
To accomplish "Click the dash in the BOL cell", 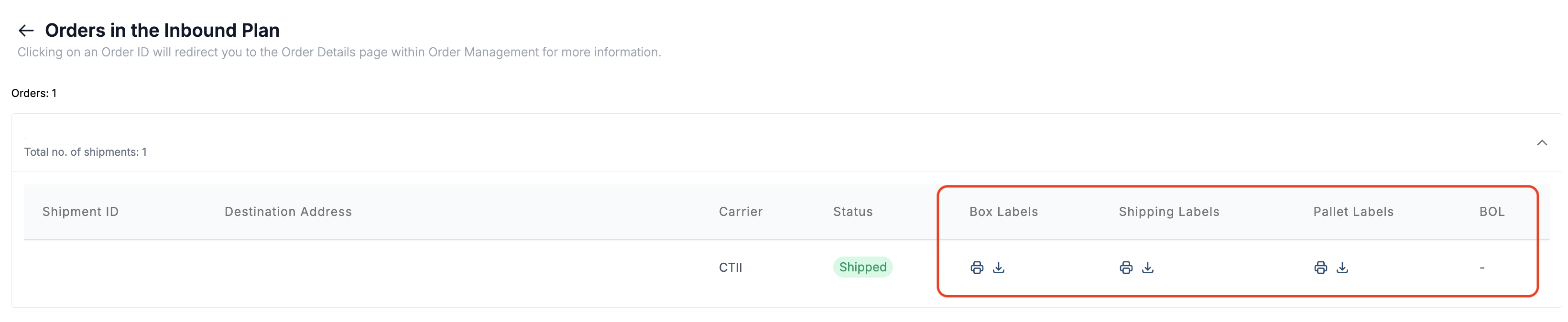I will (x=1481, y=268).
